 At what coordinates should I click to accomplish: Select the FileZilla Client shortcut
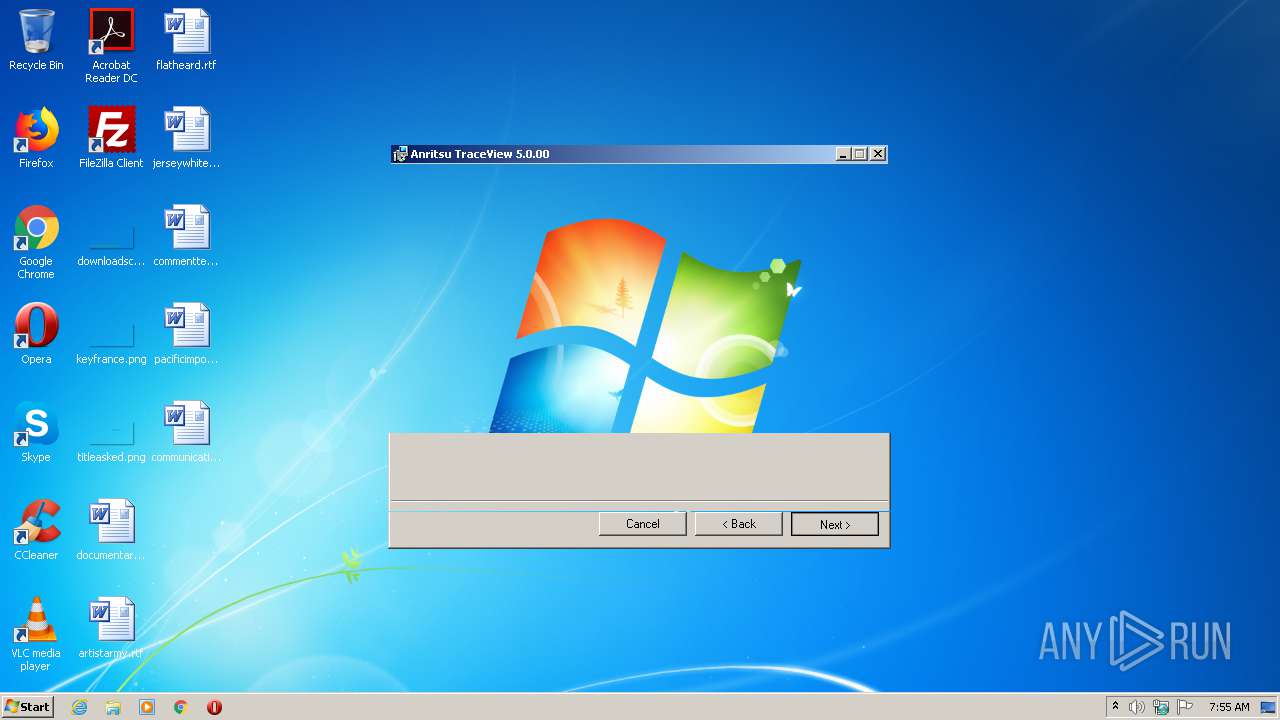(x=111, y=138)
